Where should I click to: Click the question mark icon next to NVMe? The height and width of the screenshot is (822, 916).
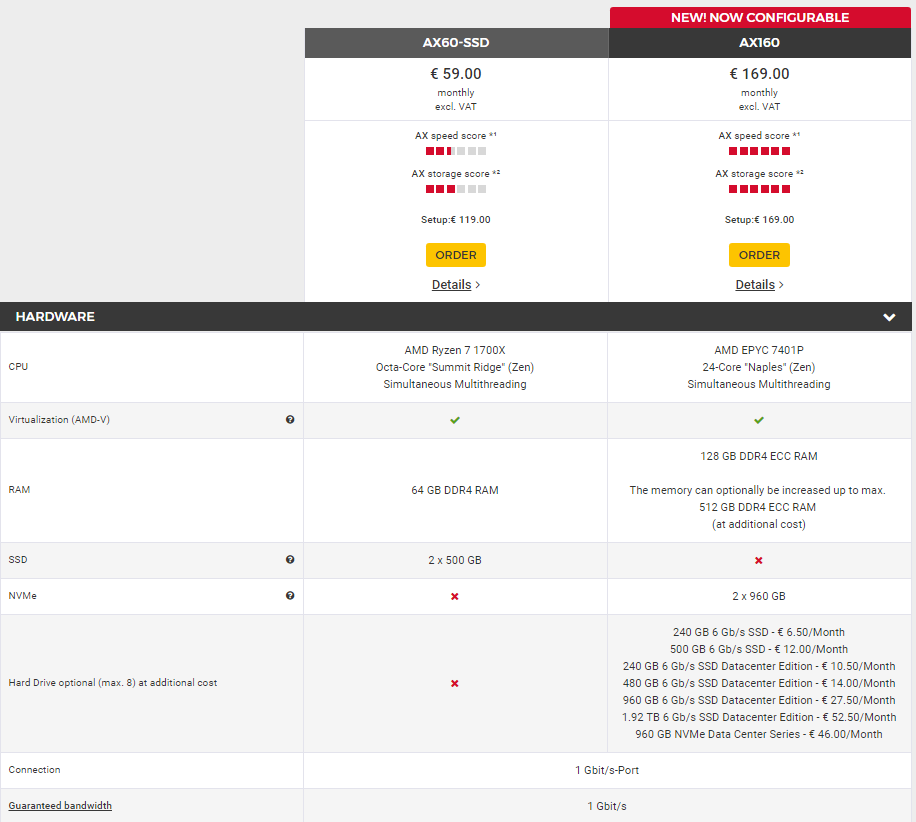pyautogui.click(x=290, y=596)
